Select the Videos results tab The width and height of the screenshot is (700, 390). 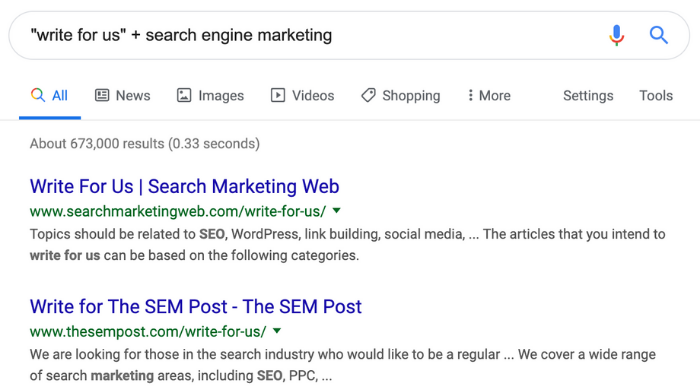click(x=302, y=95)
